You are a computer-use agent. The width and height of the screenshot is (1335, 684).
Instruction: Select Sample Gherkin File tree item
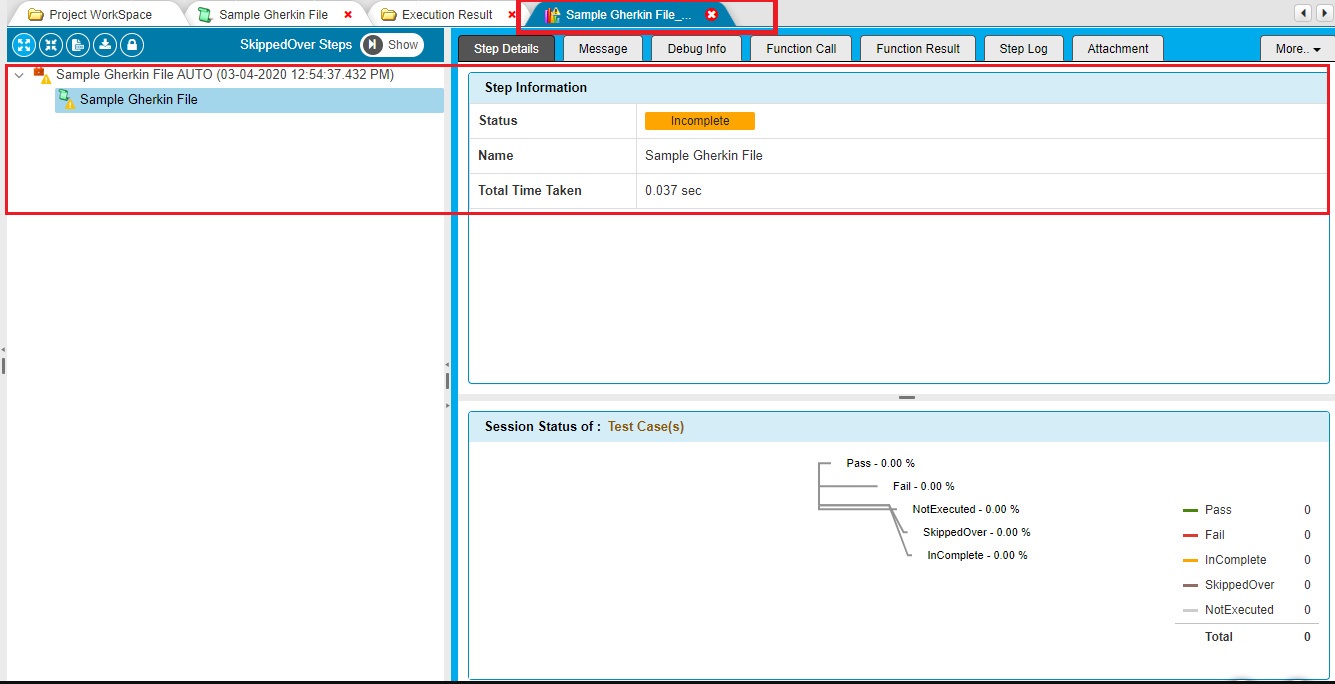click(138, 100)
